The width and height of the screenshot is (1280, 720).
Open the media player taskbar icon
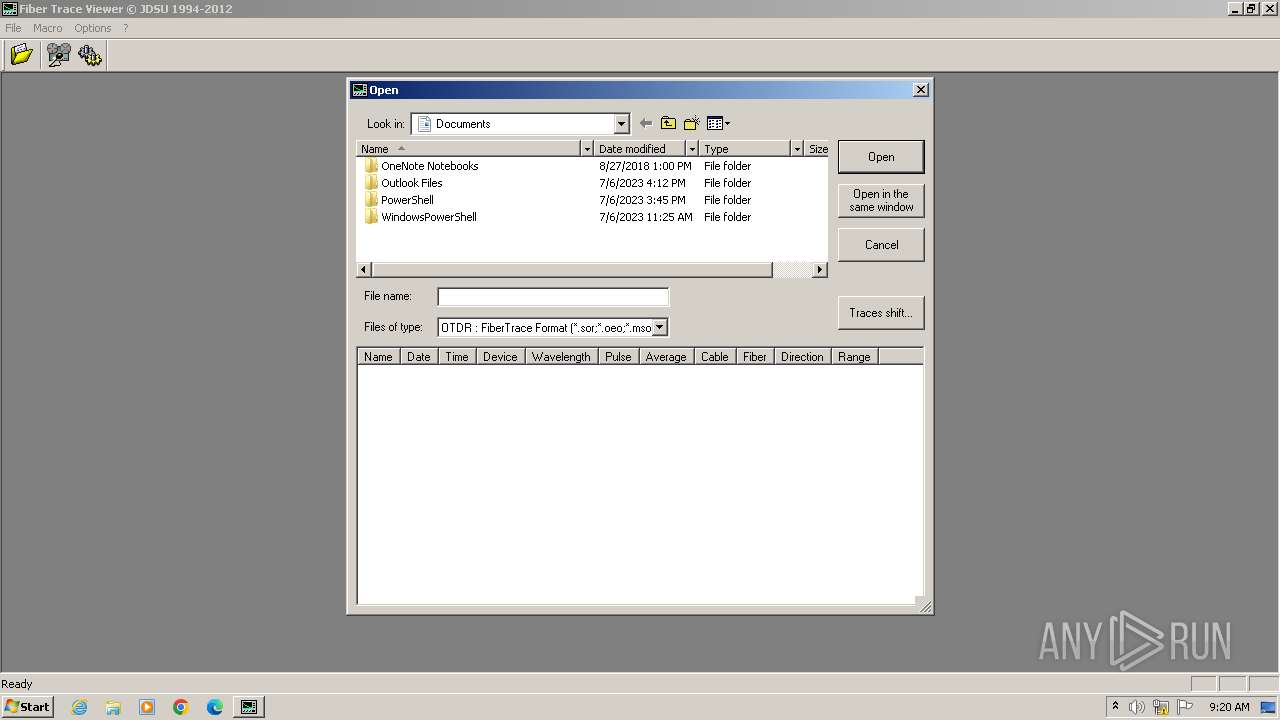point(147,707)
